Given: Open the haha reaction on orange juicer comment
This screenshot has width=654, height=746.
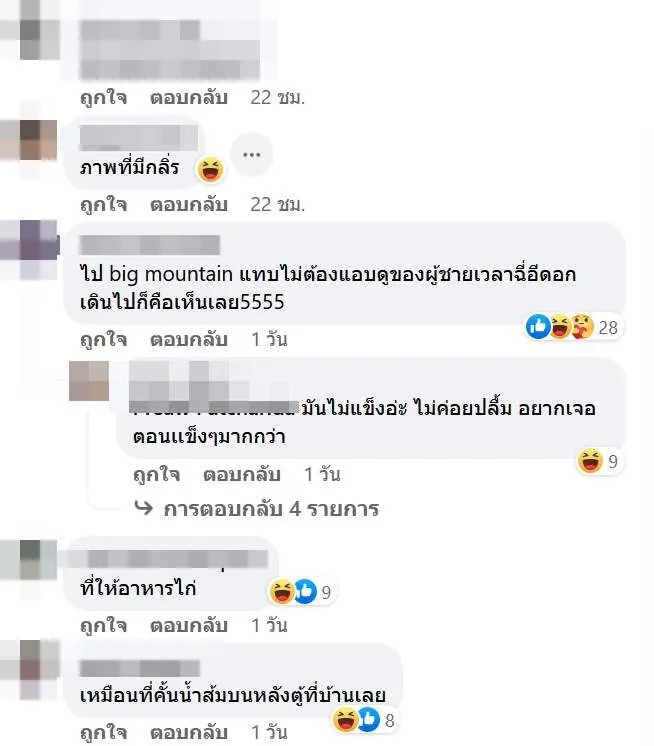Looking at the screenshot, I should [345, 719].
